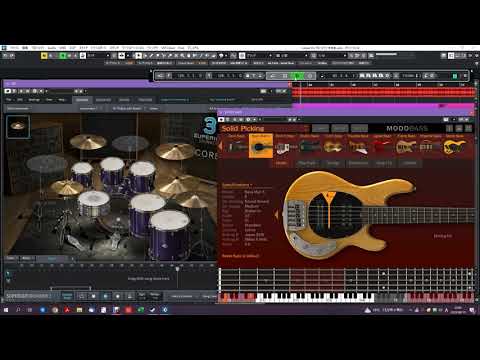Select the white bass model thumbnail

[285, 146]
